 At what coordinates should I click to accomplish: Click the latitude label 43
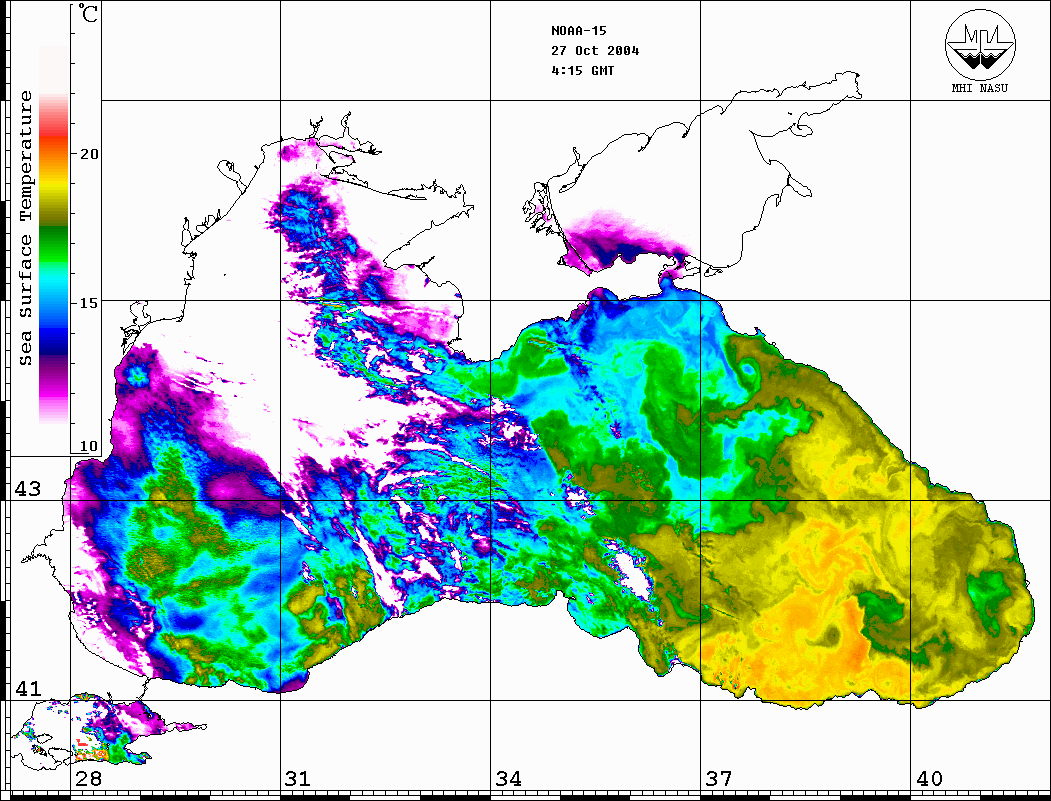pos(28,489)
